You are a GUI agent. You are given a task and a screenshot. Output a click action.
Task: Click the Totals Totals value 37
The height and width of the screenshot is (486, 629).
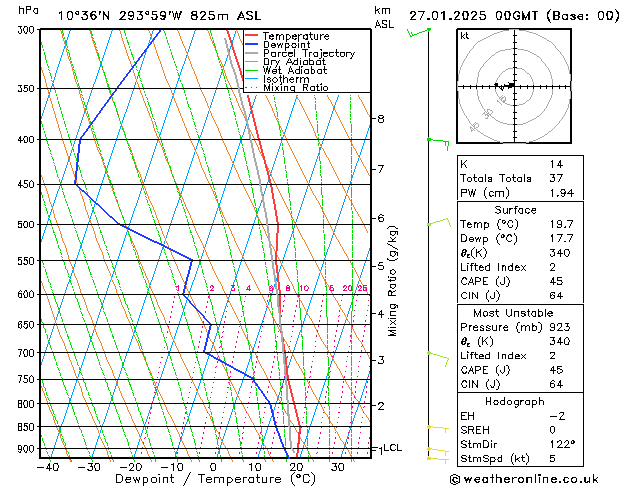[556, 178]
